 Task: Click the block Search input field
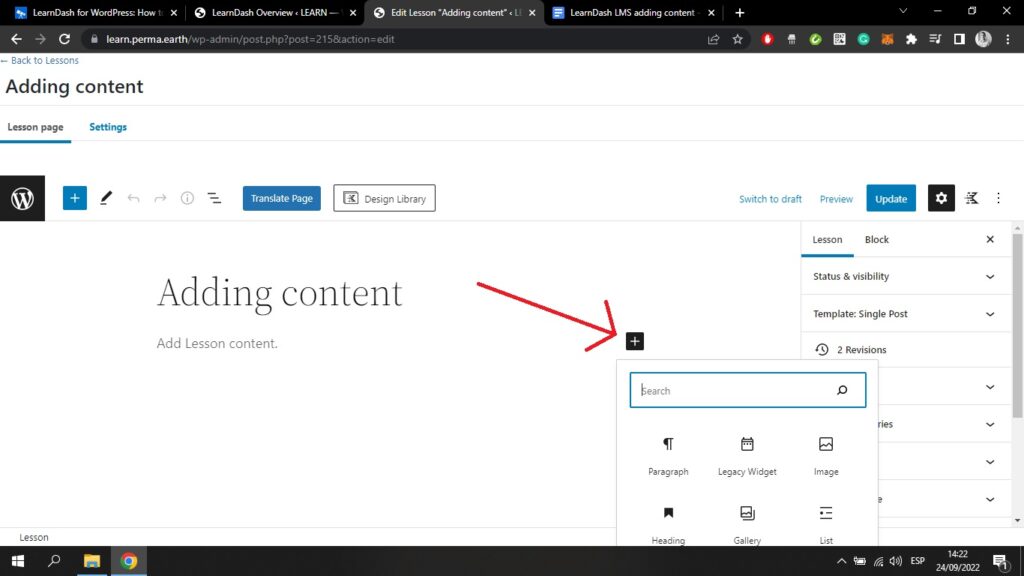(735, 390)
